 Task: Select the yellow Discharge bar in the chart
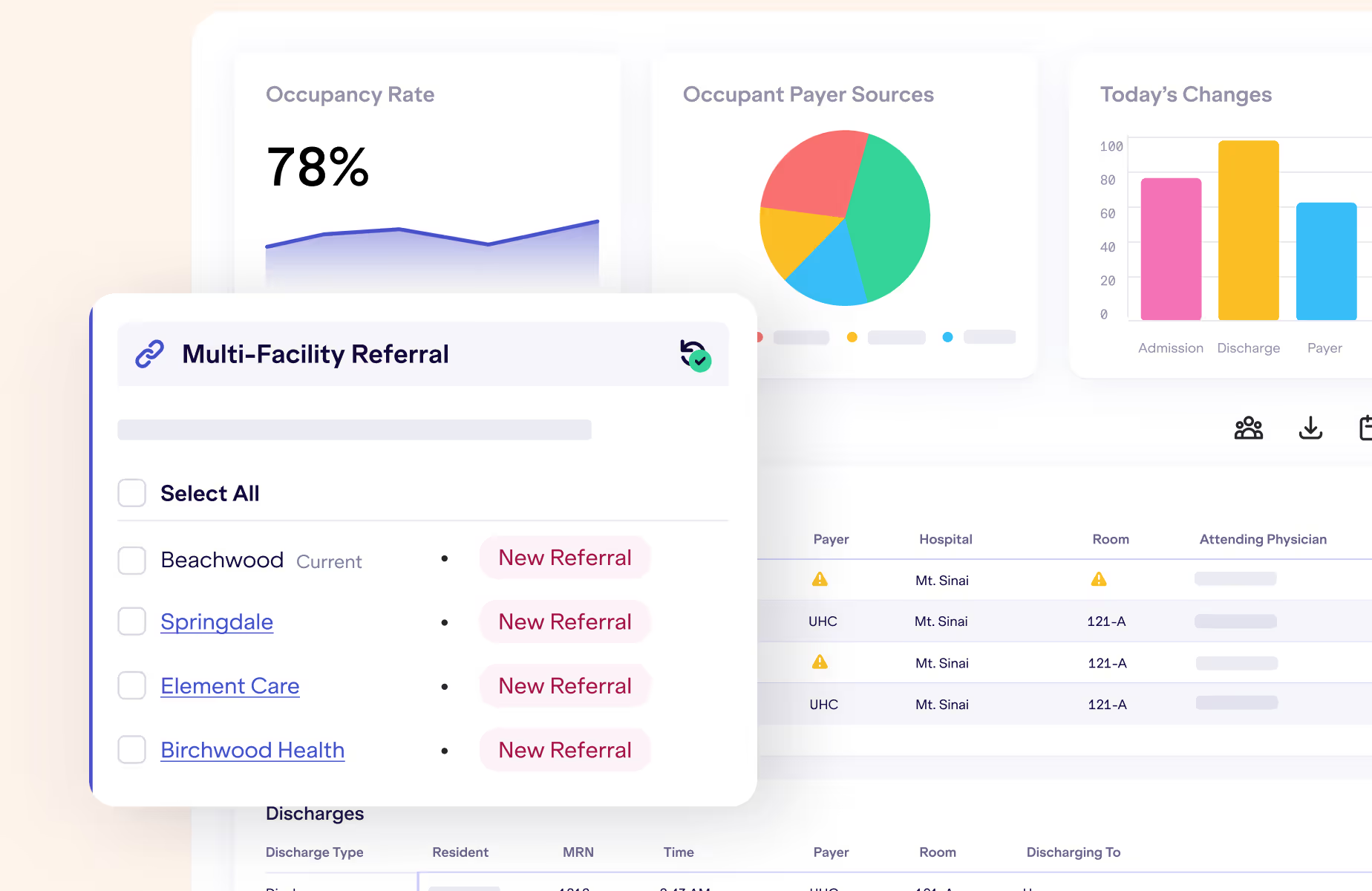point(1248,230)
